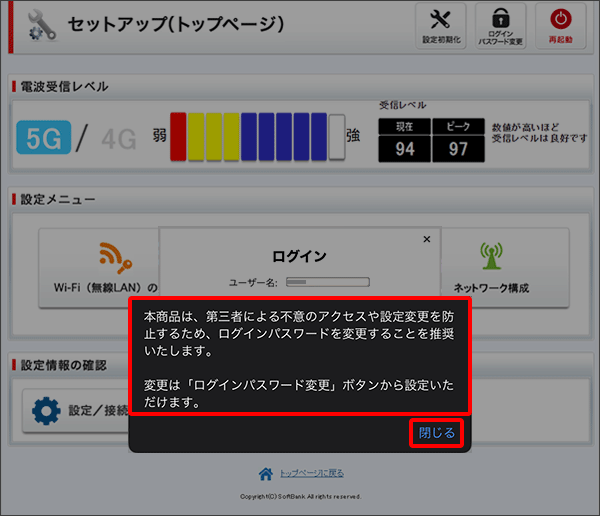Click the ピーク reception value 97
This screenshot has width=600, height=516.
(458, 149)
